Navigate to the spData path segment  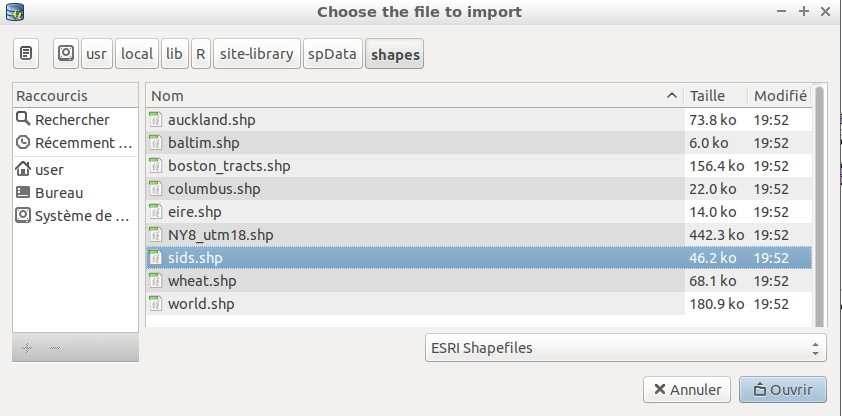pyautogui.click(x=332, y=54)
